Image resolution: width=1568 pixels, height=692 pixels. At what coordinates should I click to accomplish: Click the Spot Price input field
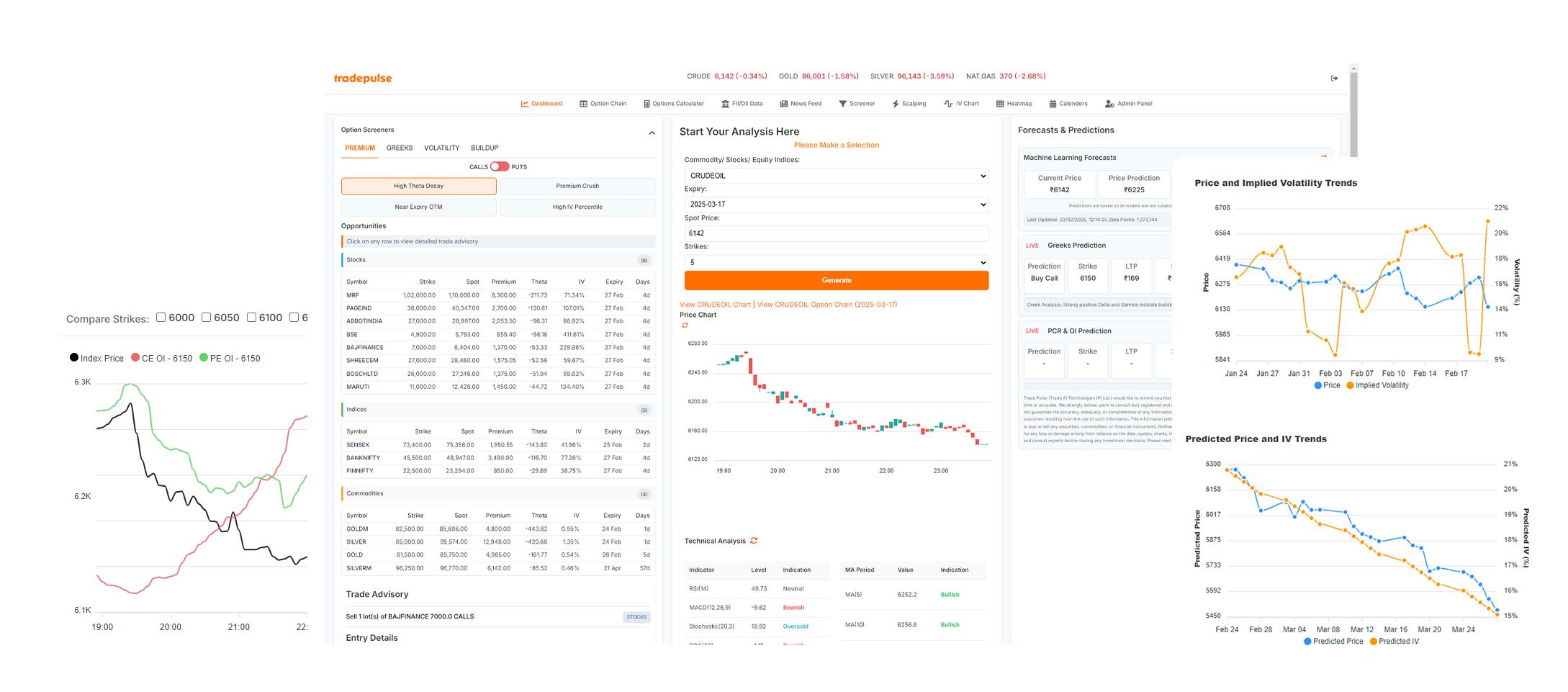(x=836, y=233)
